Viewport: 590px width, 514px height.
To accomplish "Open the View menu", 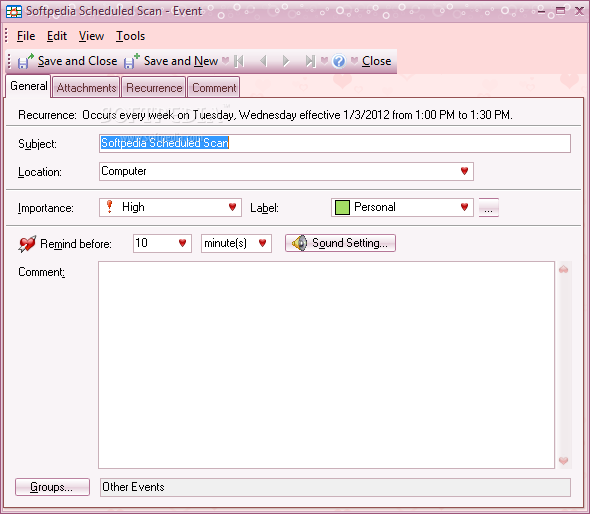I will pos(91,36).
